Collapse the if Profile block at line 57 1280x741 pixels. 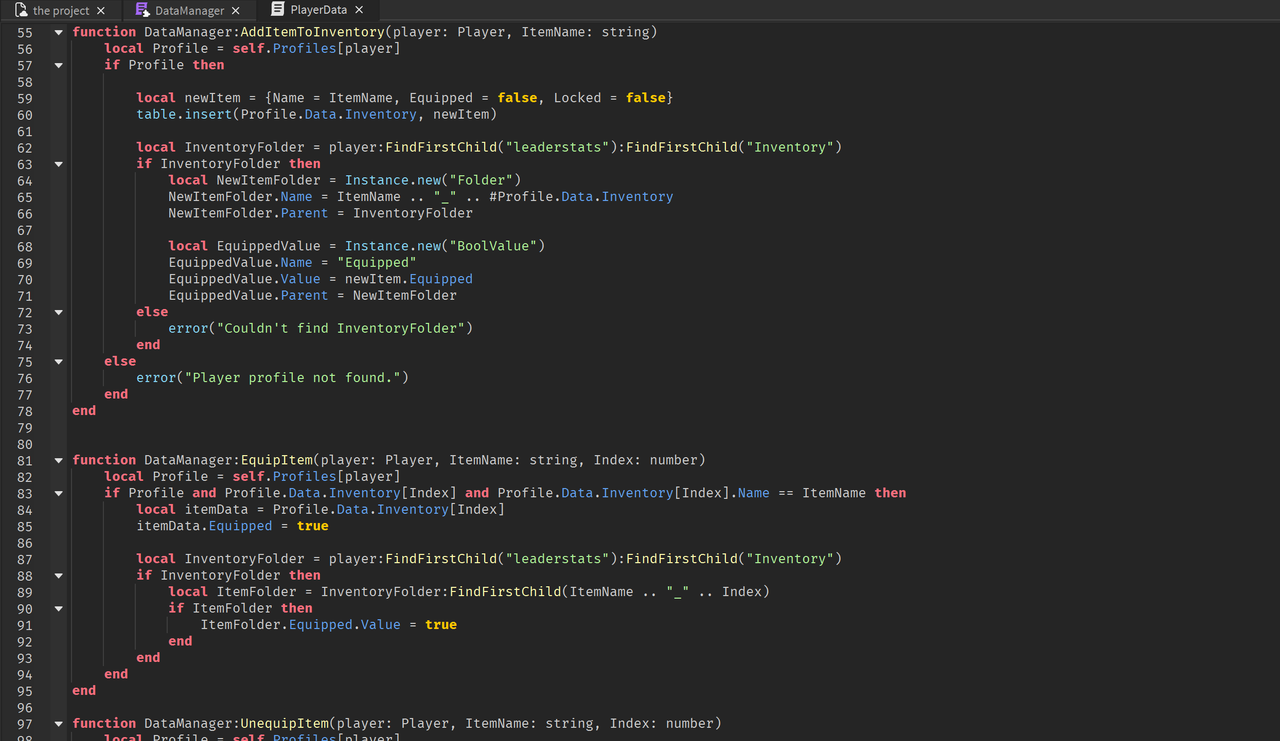click(x=57, y=65)
